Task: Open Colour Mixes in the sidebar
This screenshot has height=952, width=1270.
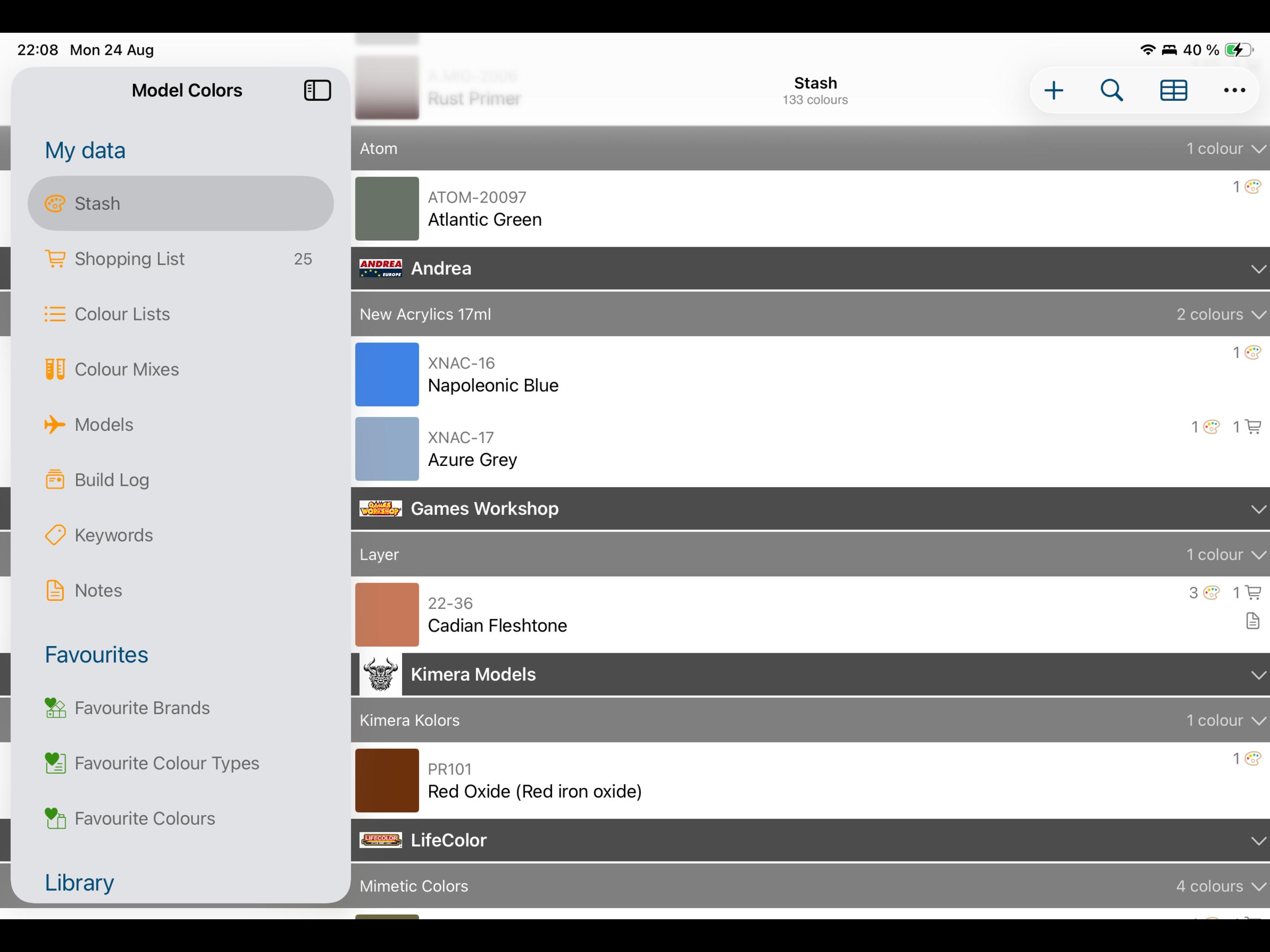Action: click(x=180, y=369)
